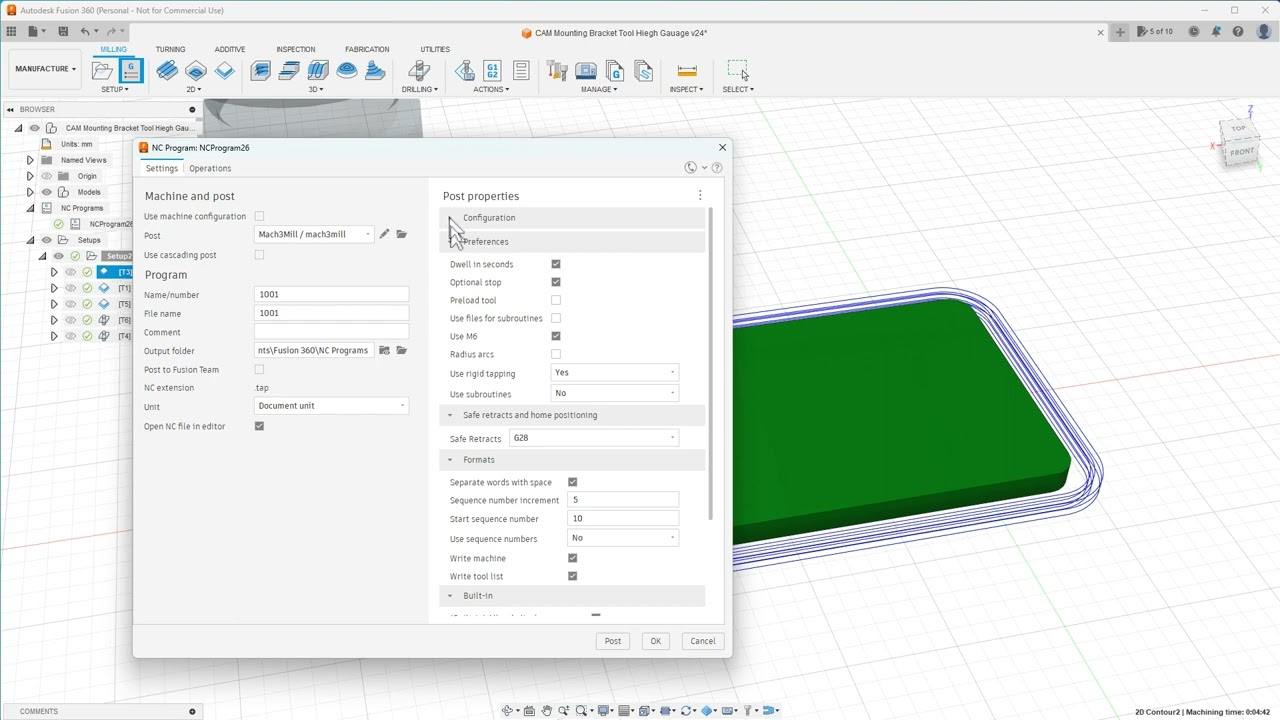The height and width of the screenshot is (720, 1280).
Task: Click the Measure icon in Inspect
Action: click(x=687, y=70)
